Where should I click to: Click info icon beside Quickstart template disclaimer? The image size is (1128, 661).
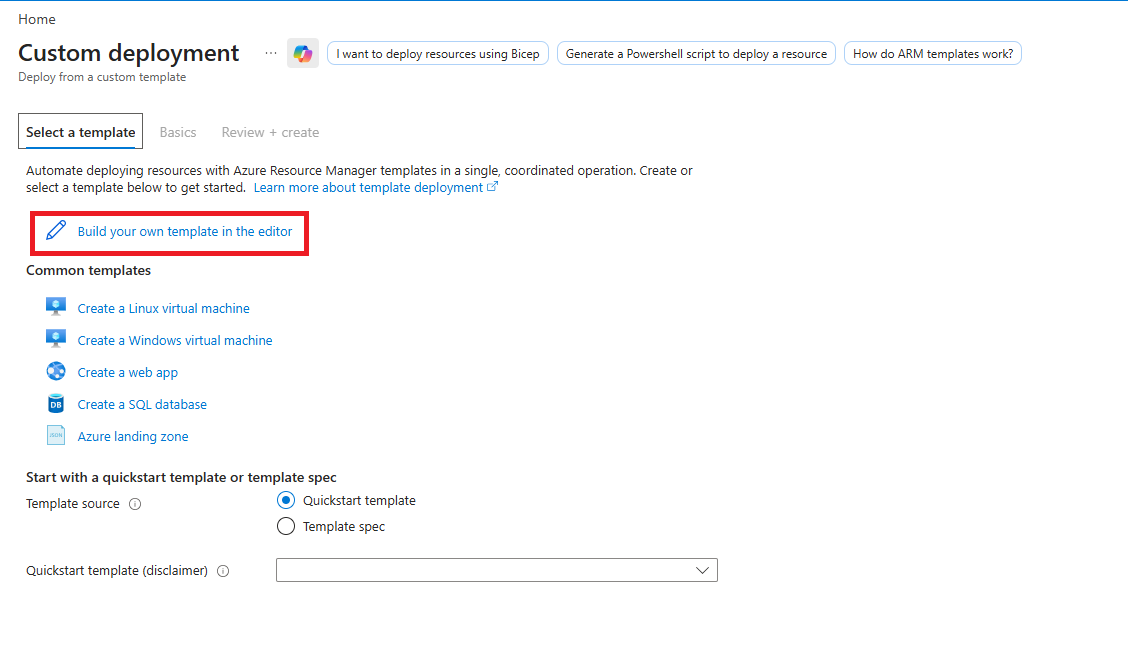pos(223,571)
